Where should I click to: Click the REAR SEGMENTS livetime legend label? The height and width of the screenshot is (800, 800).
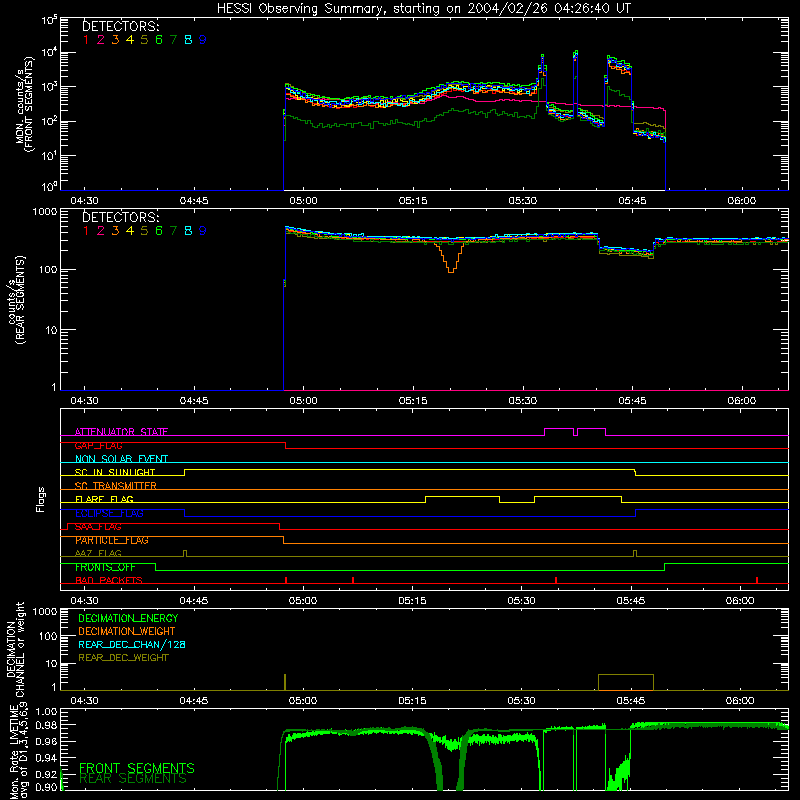coord(133,779)
